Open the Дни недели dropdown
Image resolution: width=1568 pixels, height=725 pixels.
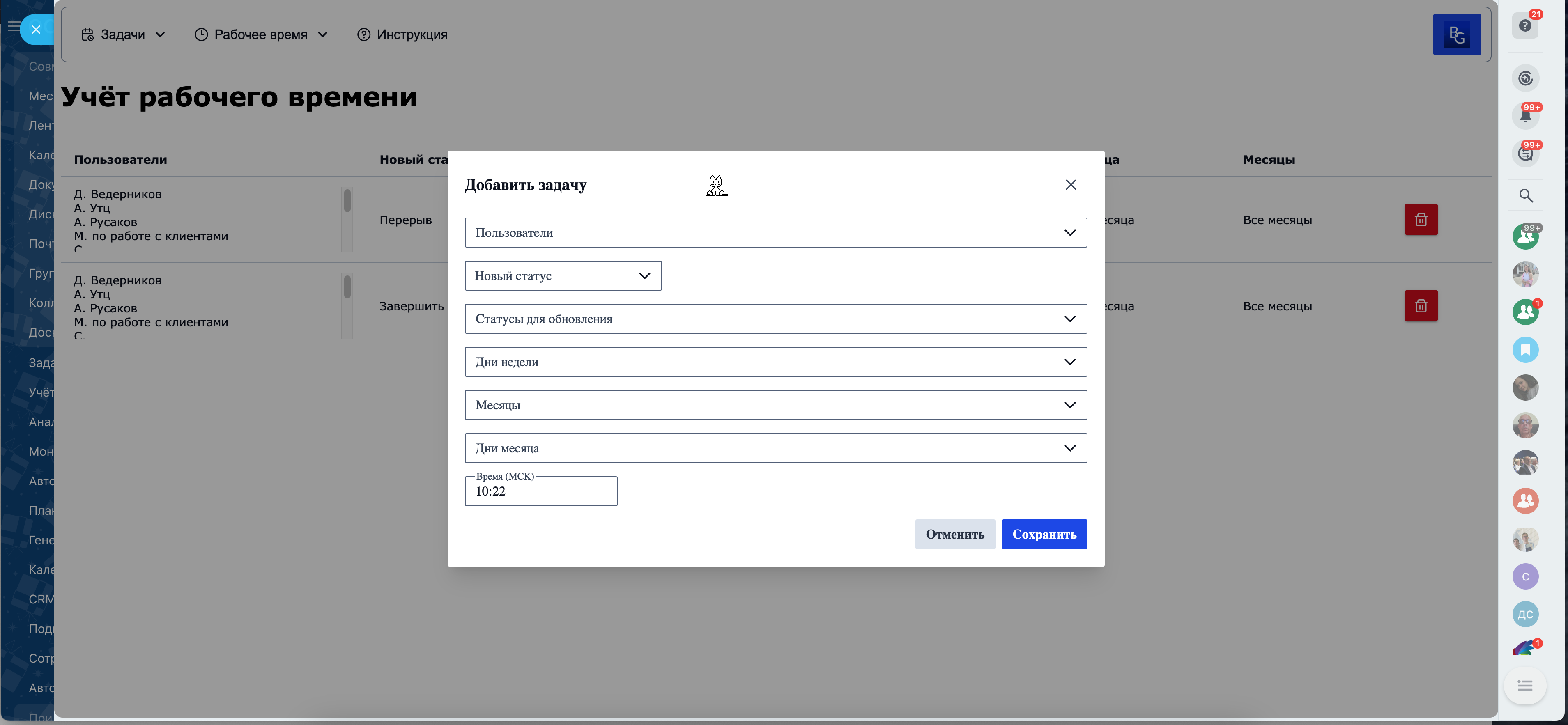[x=775, y=362]
